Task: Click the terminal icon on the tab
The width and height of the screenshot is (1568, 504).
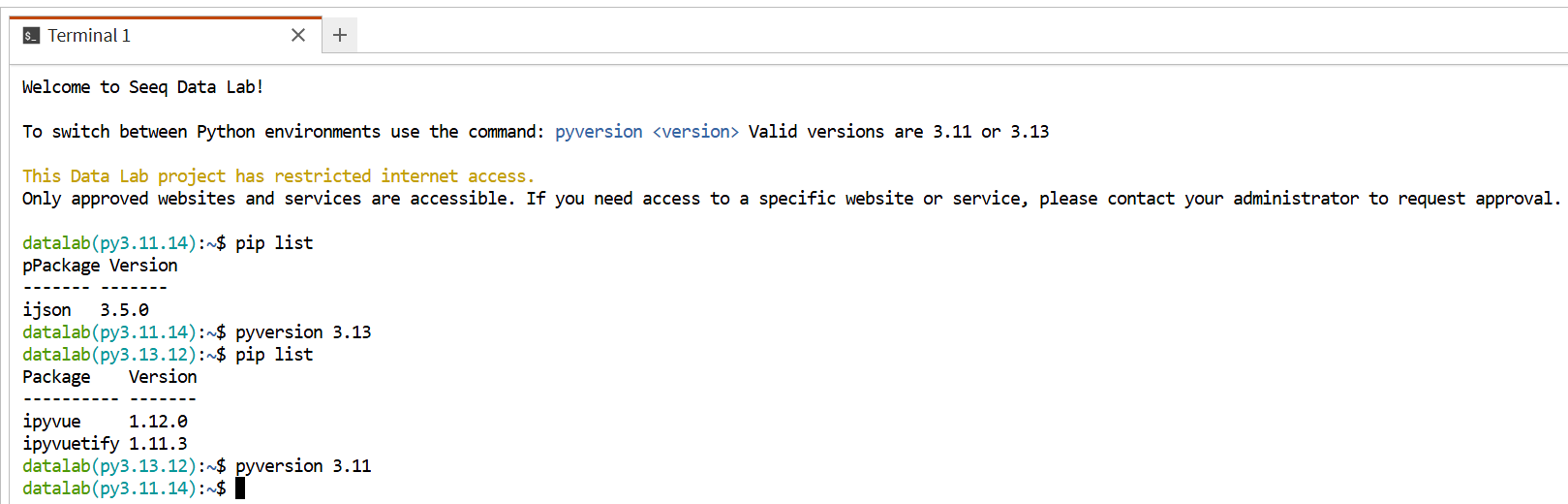Action: pos(31,36)
